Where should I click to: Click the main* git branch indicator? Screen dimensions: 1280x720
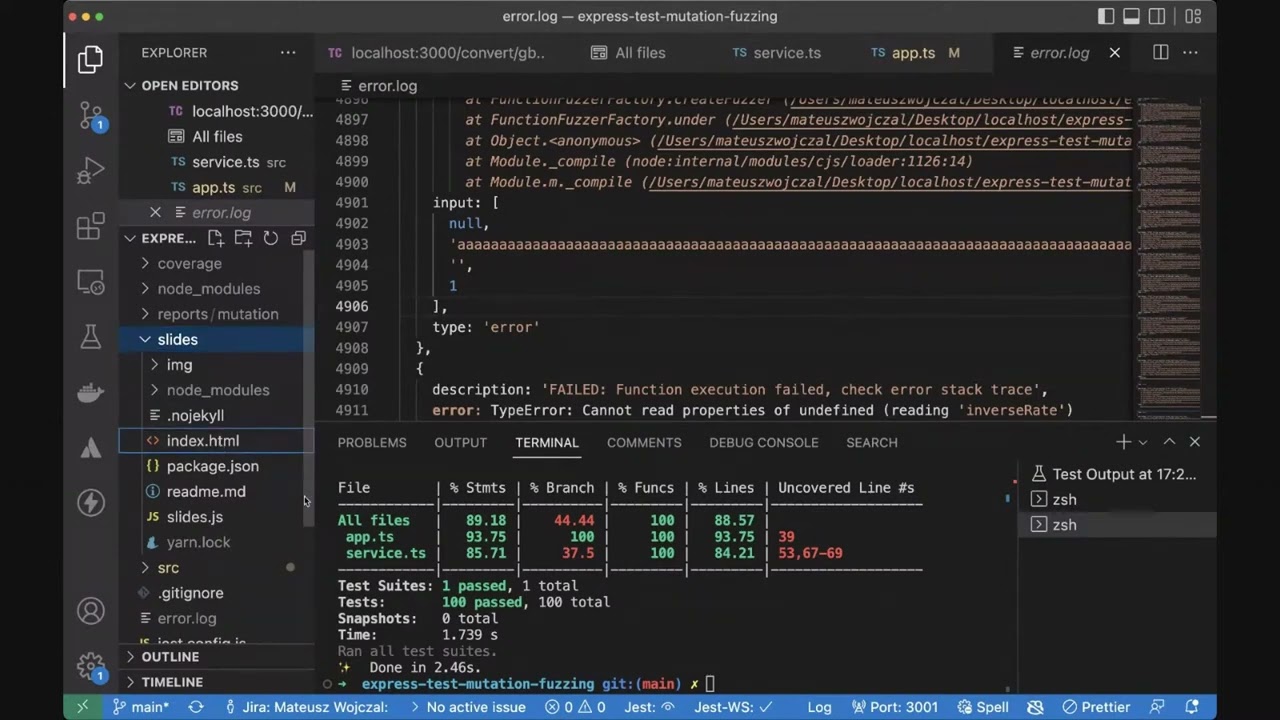click(x=140, y=707)
